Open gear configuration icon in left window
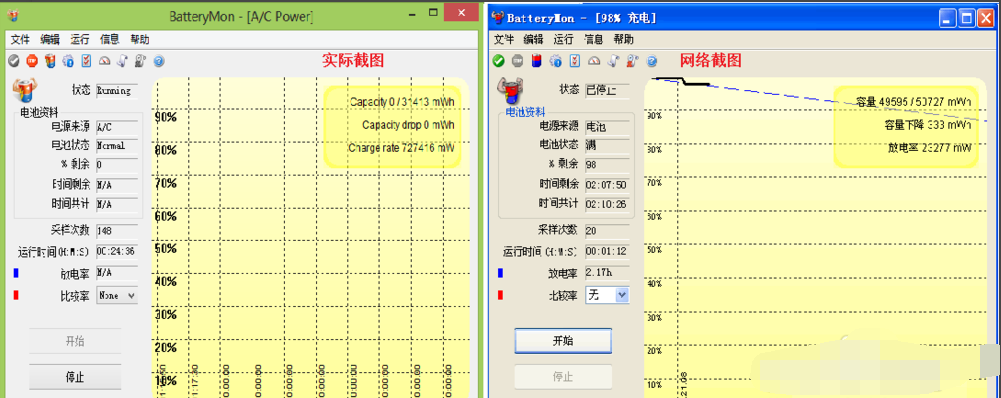This screenshot has width=1001, height=398. [x=68, y=61]
